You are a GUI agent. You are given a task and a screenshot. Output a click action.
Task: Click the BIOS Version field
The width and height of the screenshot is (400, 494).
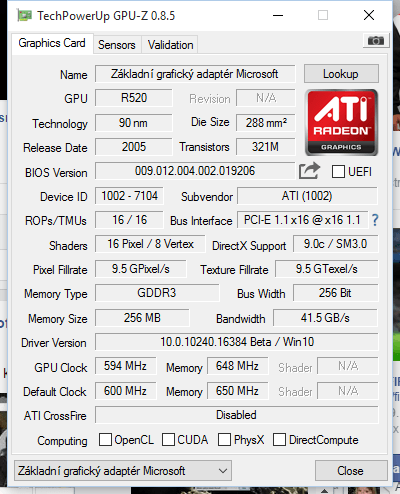[x=195, y=171]
